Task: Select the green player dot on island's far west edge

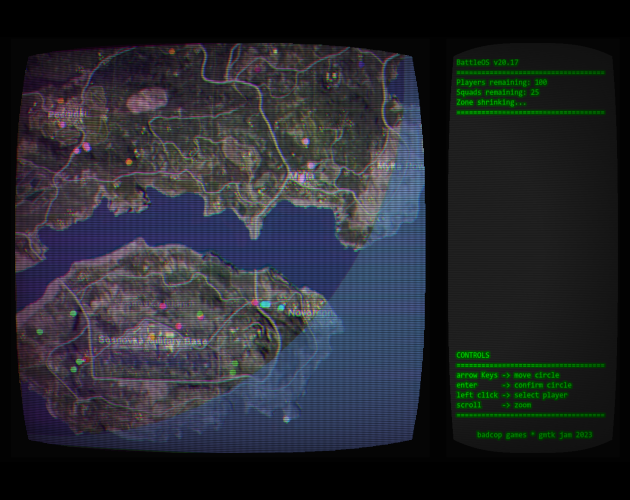Action: pos(39,331)
